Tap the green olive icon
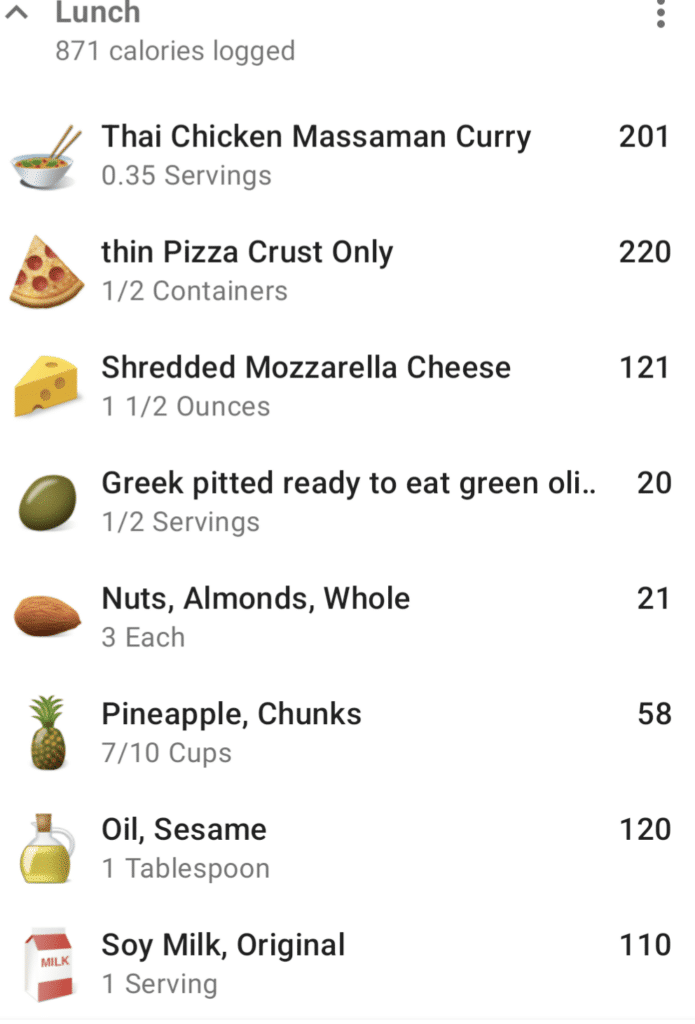Viewport: 695px width, 1024px height. point(47,502)
